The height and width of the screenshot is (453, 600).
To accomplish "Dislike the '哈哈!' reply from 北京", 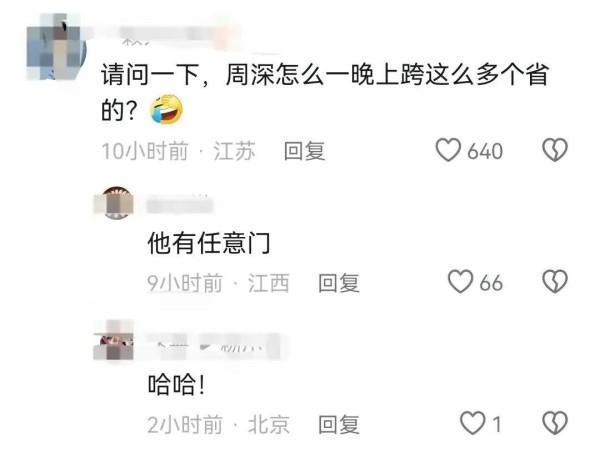I will pyautogui.click(x=555, y=423).
